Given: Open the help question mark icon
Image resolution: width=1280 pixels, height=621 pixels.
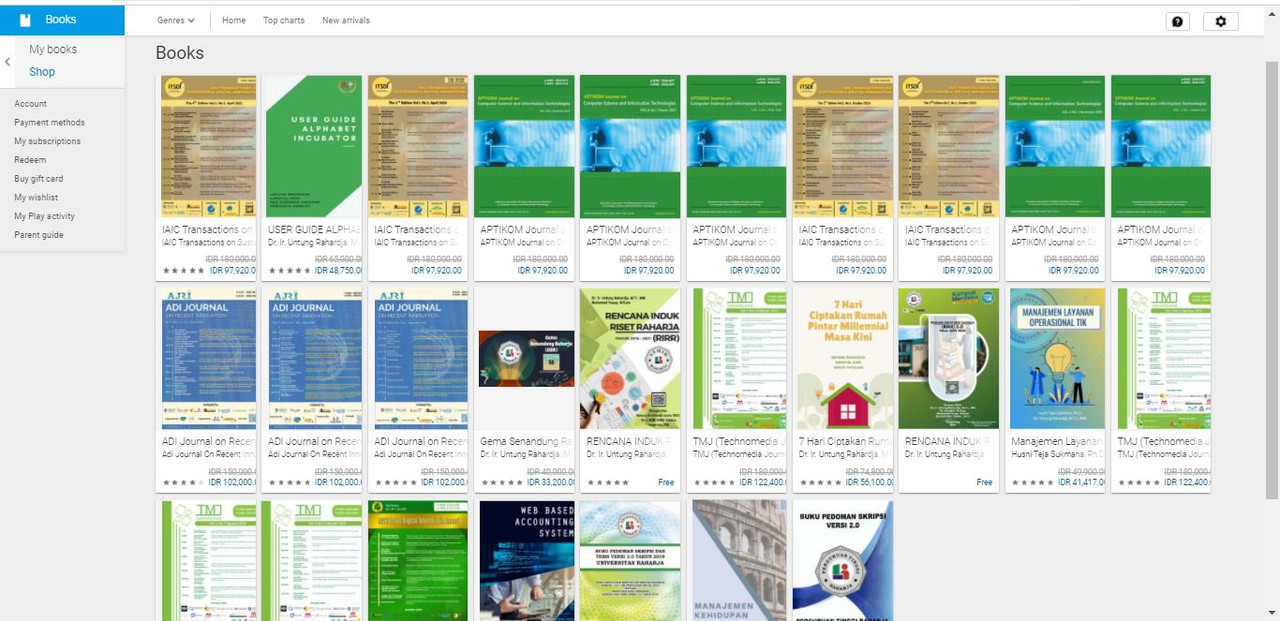Looking at the screenshot, I should pos(1178,21).
